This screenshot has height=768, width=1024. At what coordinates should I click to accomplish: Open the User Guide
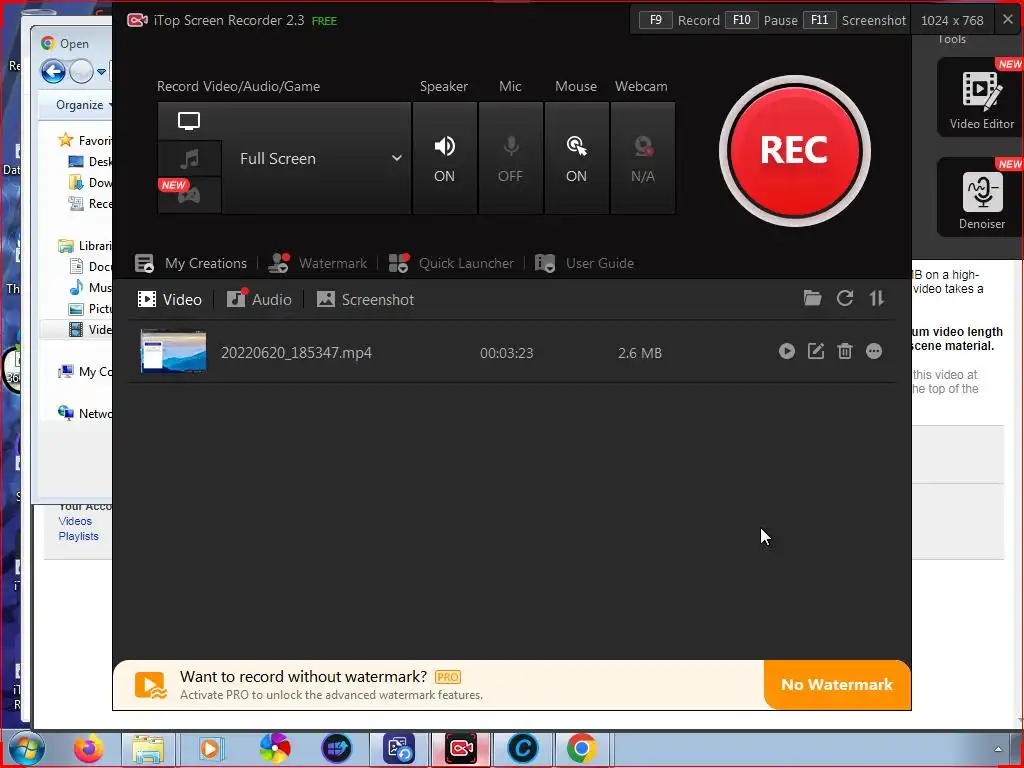point(584,263)
